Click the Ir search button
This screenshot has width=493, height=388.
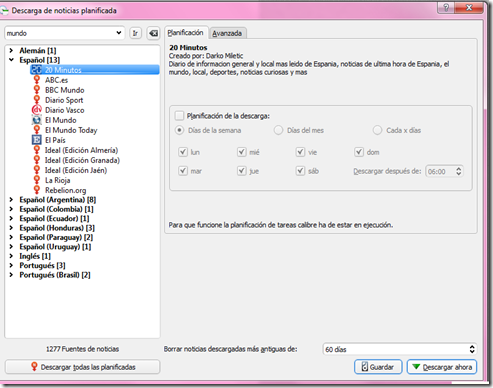[135, 33]
